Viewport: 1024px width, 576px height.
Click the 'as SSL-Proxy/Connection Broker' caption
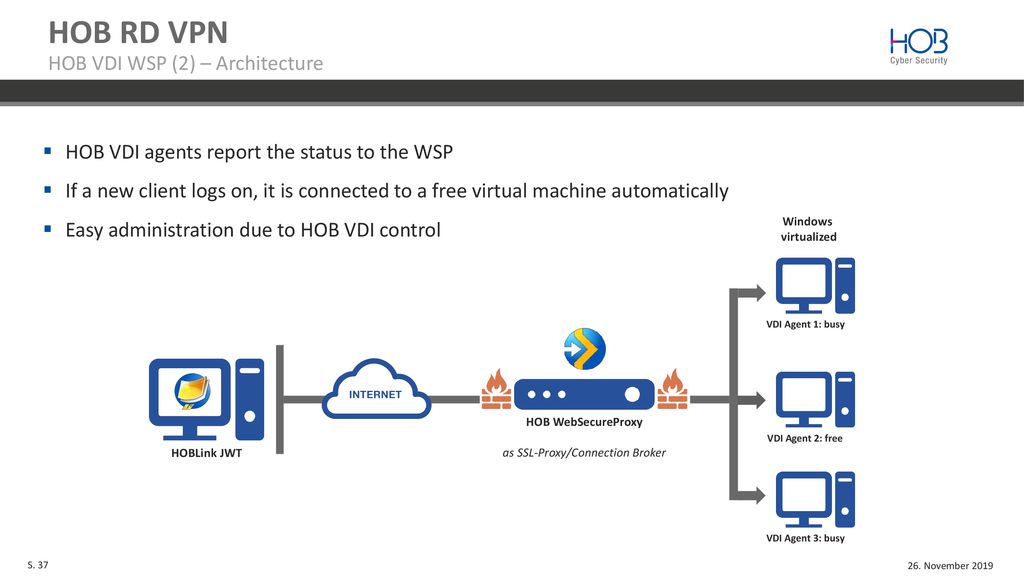tap(584, 453)
